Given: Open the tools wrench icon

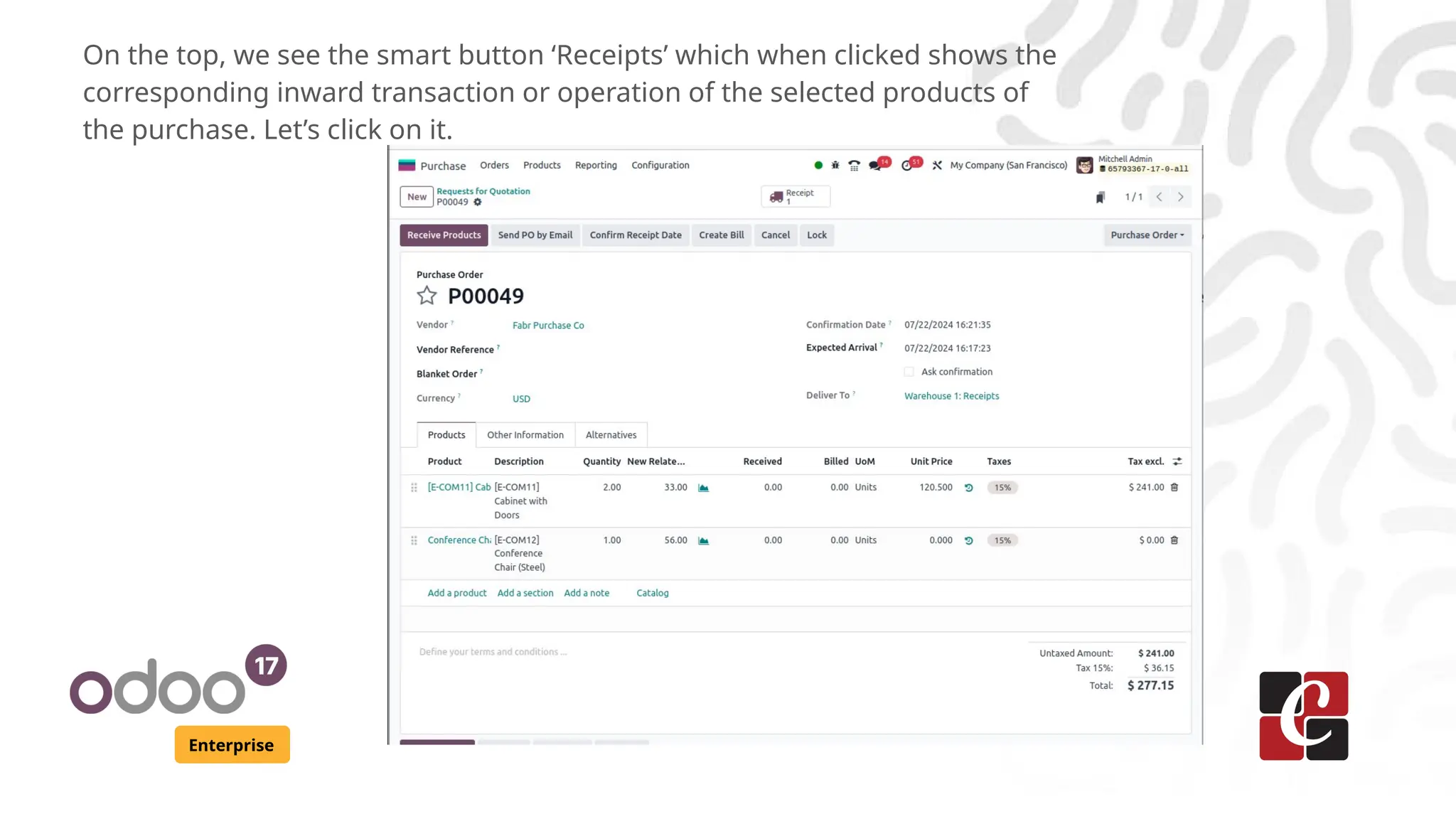Looking at the screenshot, I should click(x=937, y=165).
